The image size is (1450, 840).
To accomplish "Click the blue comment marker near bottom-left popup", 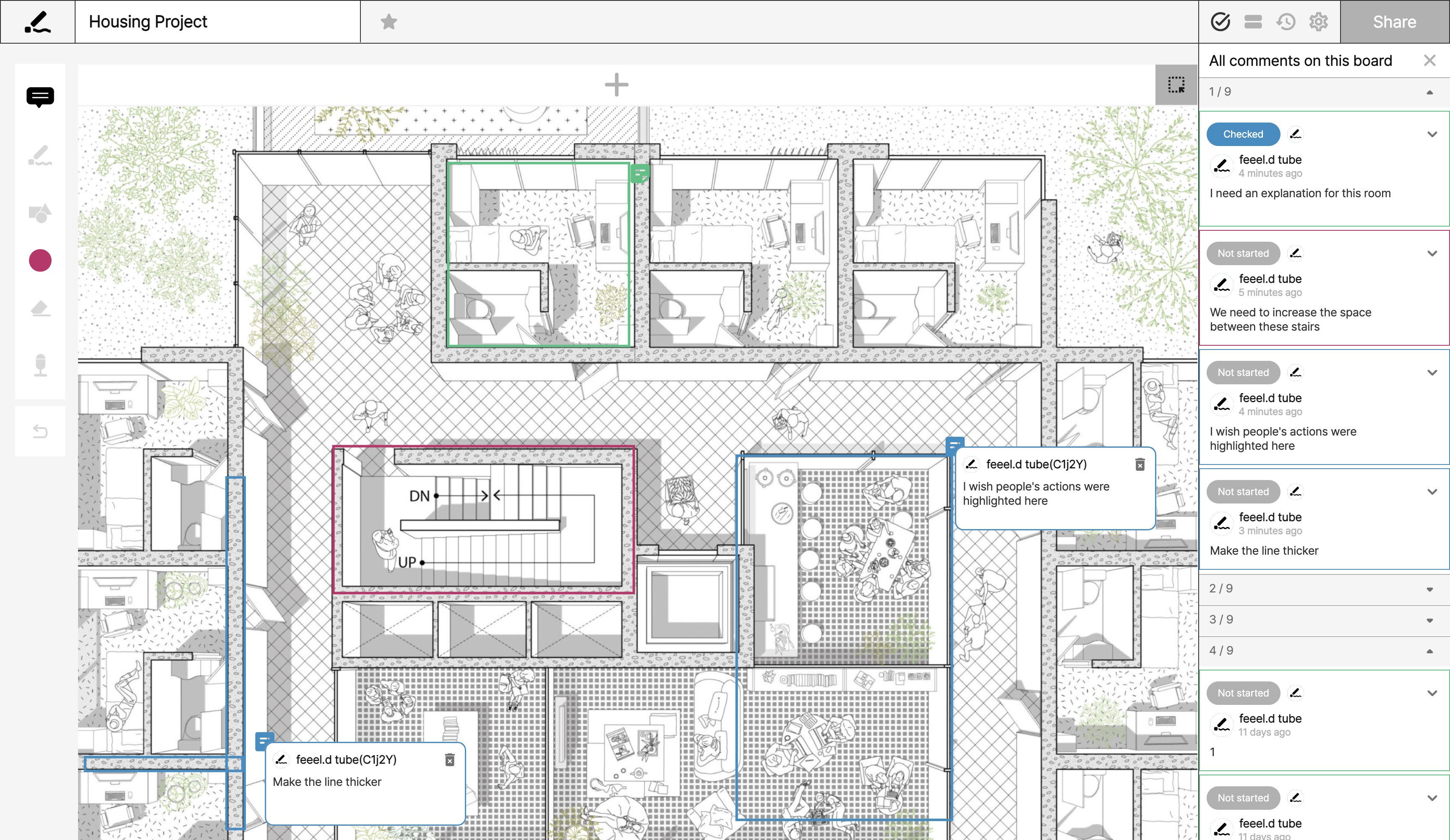I will 264,741.
